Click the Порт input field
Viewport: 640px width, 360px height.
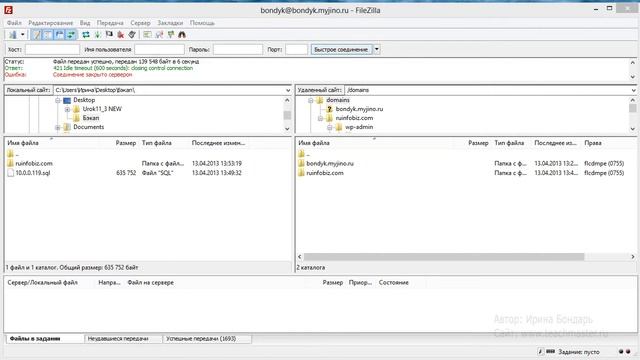coord(296,49)
